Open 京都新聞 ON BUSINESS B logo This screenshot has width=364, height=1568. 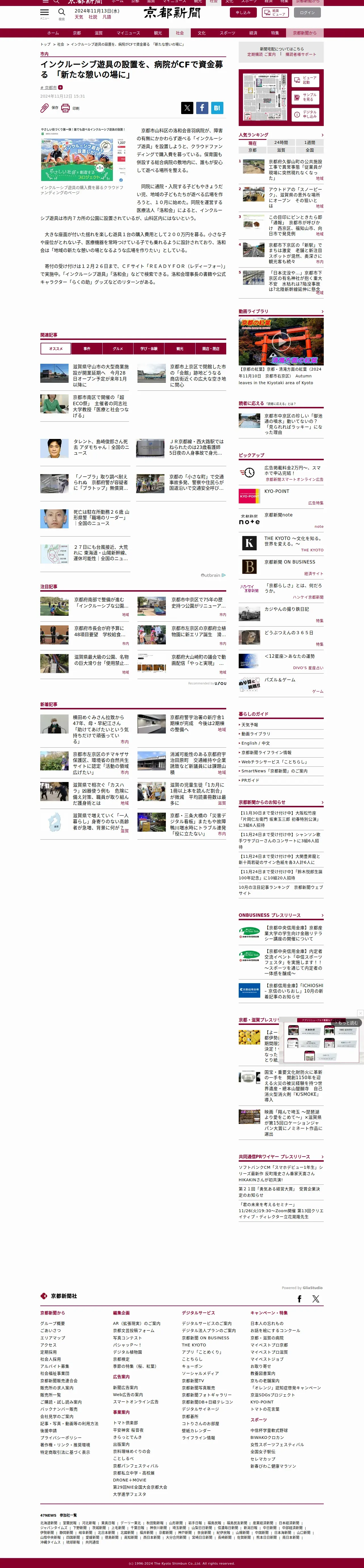tap(249, 567)
